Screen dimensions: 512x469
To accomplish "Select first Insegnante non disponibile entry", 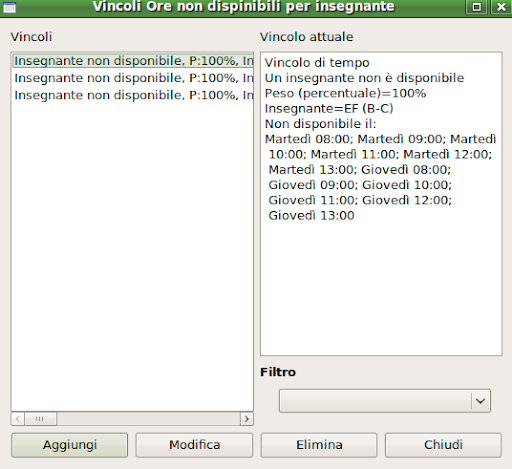I will pos(133,61).
